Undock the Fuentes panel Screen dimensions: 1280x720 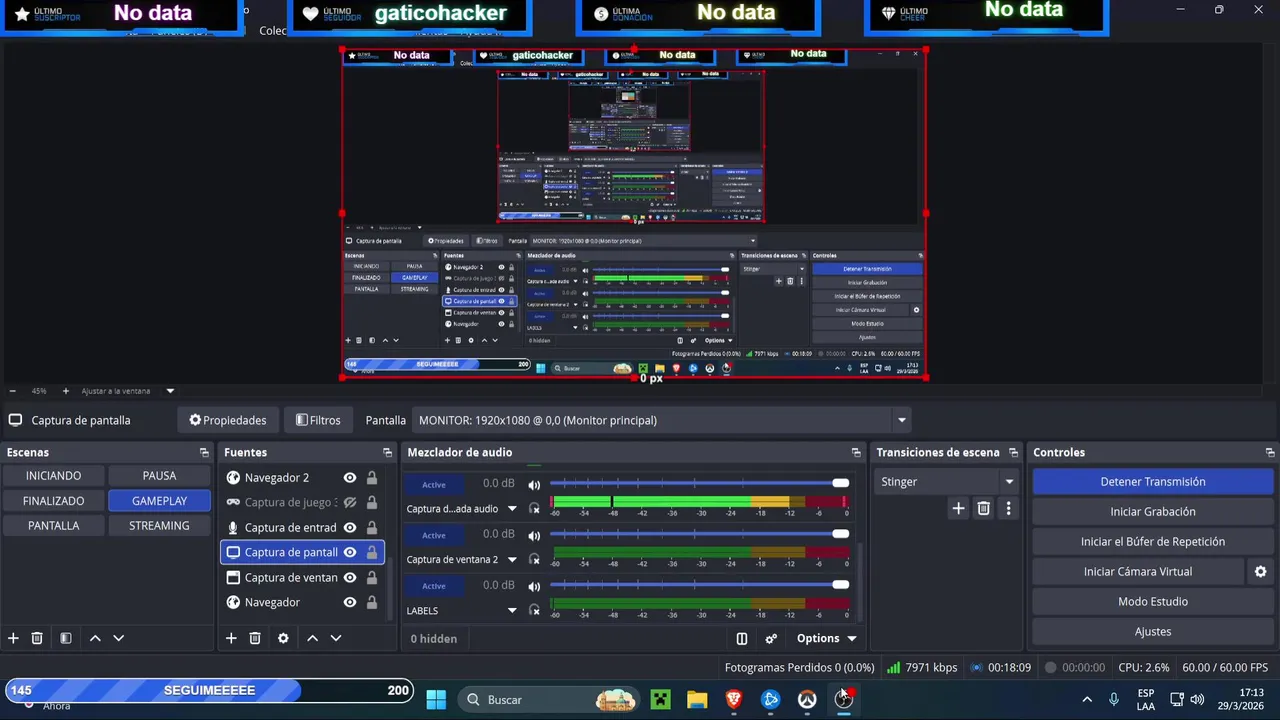[387, 453]
